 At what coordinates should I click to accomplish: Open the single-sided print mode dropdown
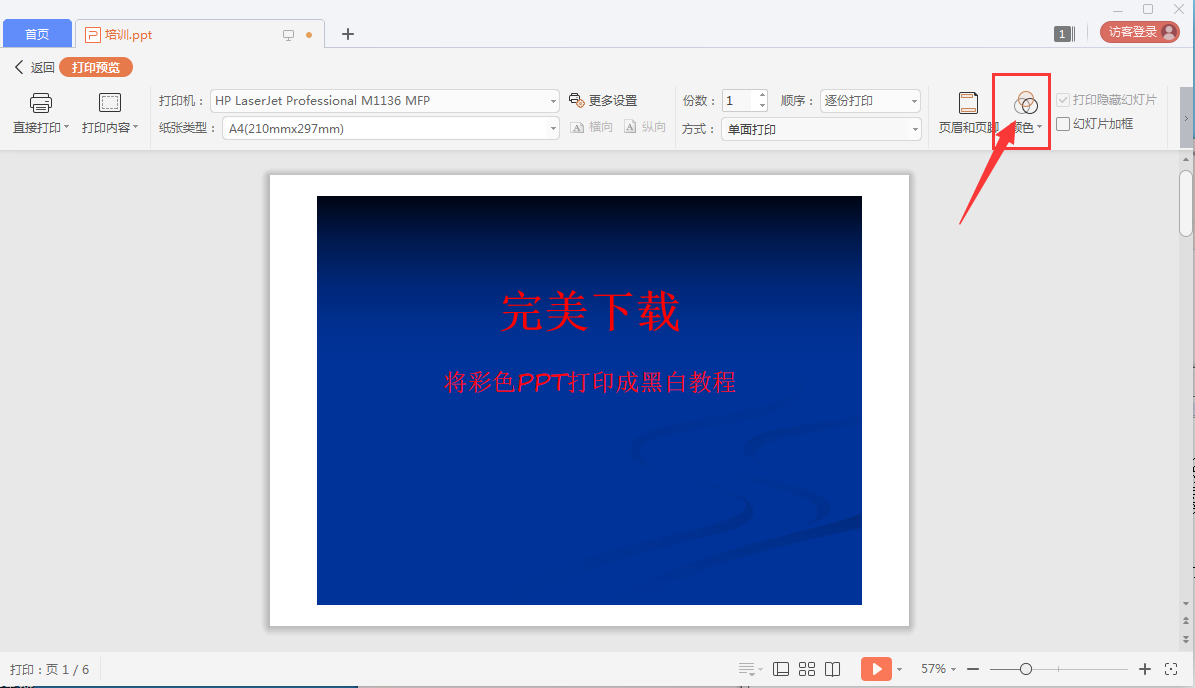point(914,129)
